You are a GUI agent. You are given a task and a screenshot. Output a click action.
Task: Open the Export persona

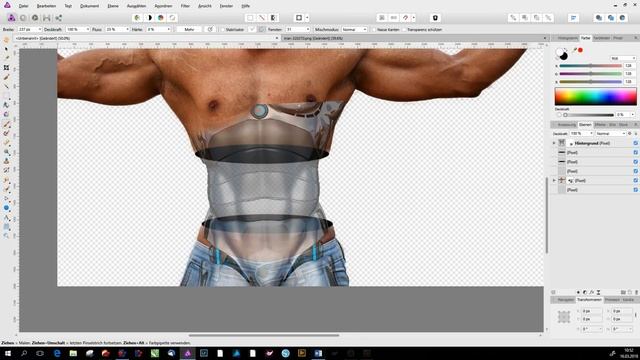tap(59, 18)
